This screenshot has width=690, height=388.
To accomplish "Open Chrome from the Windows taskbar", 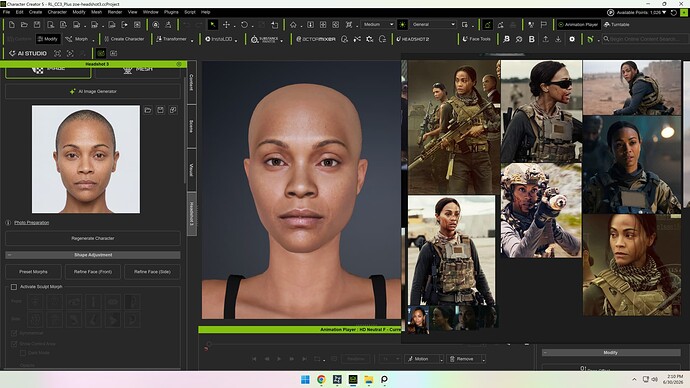I will coord(321,379).
